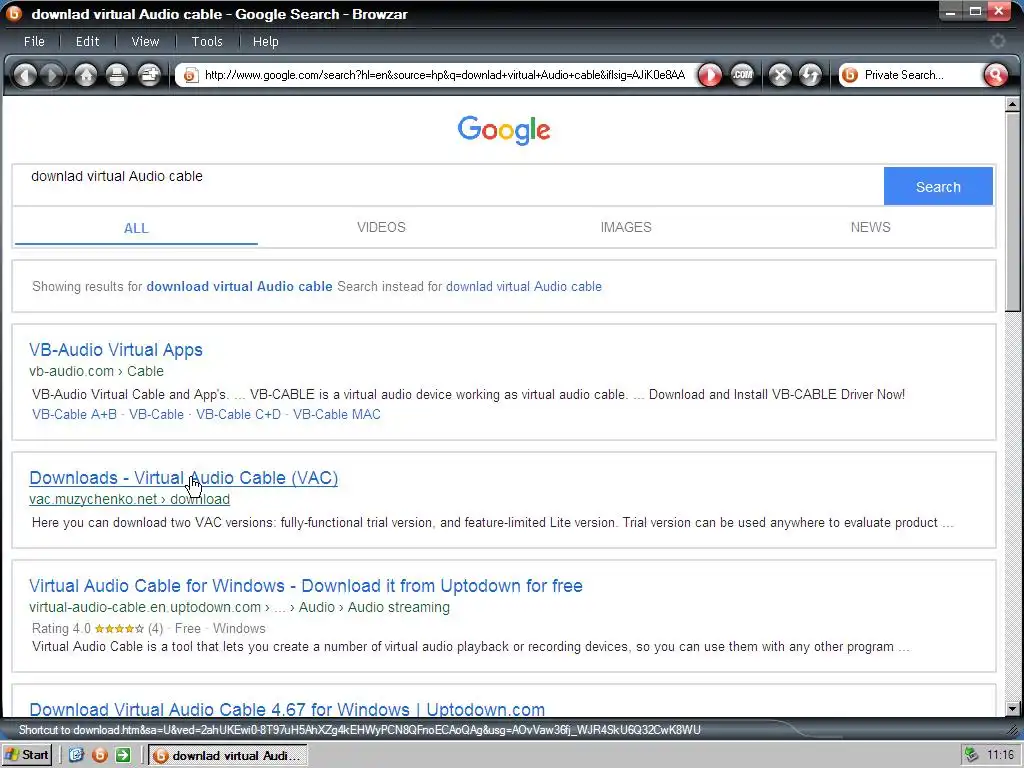Screen dimensions: 1024x768
Task: Click the red Private Search magnifier button
Action: point(995,75)
